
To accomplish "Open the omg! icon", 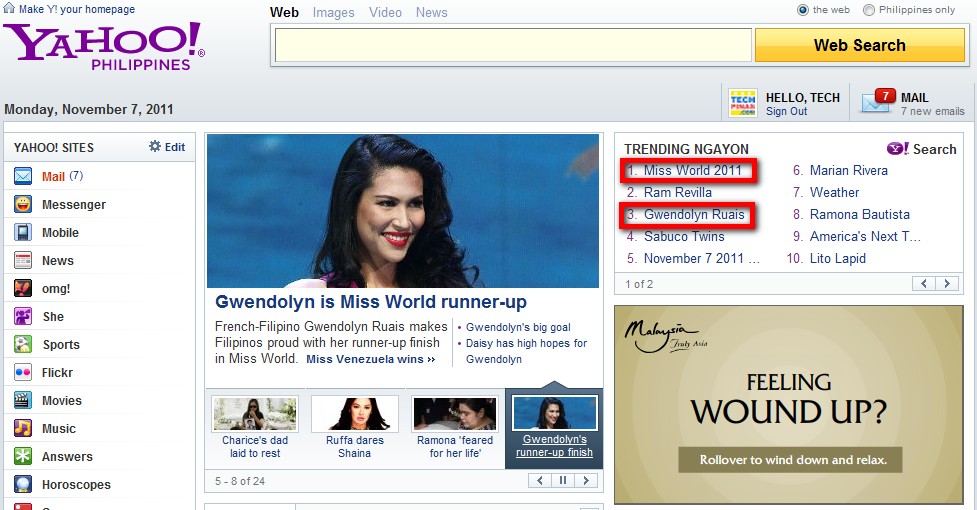I will [23, 288].
